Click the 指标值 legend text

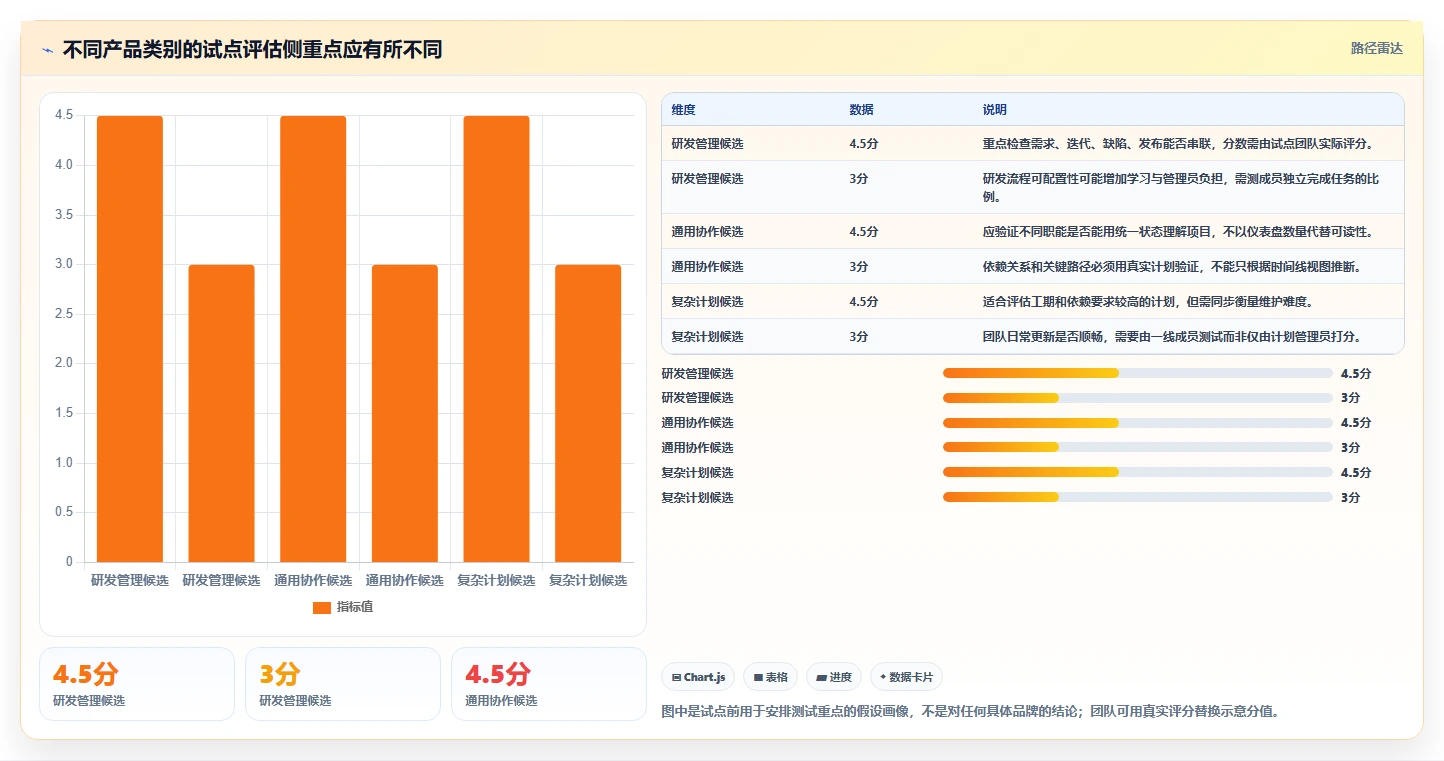355,607
